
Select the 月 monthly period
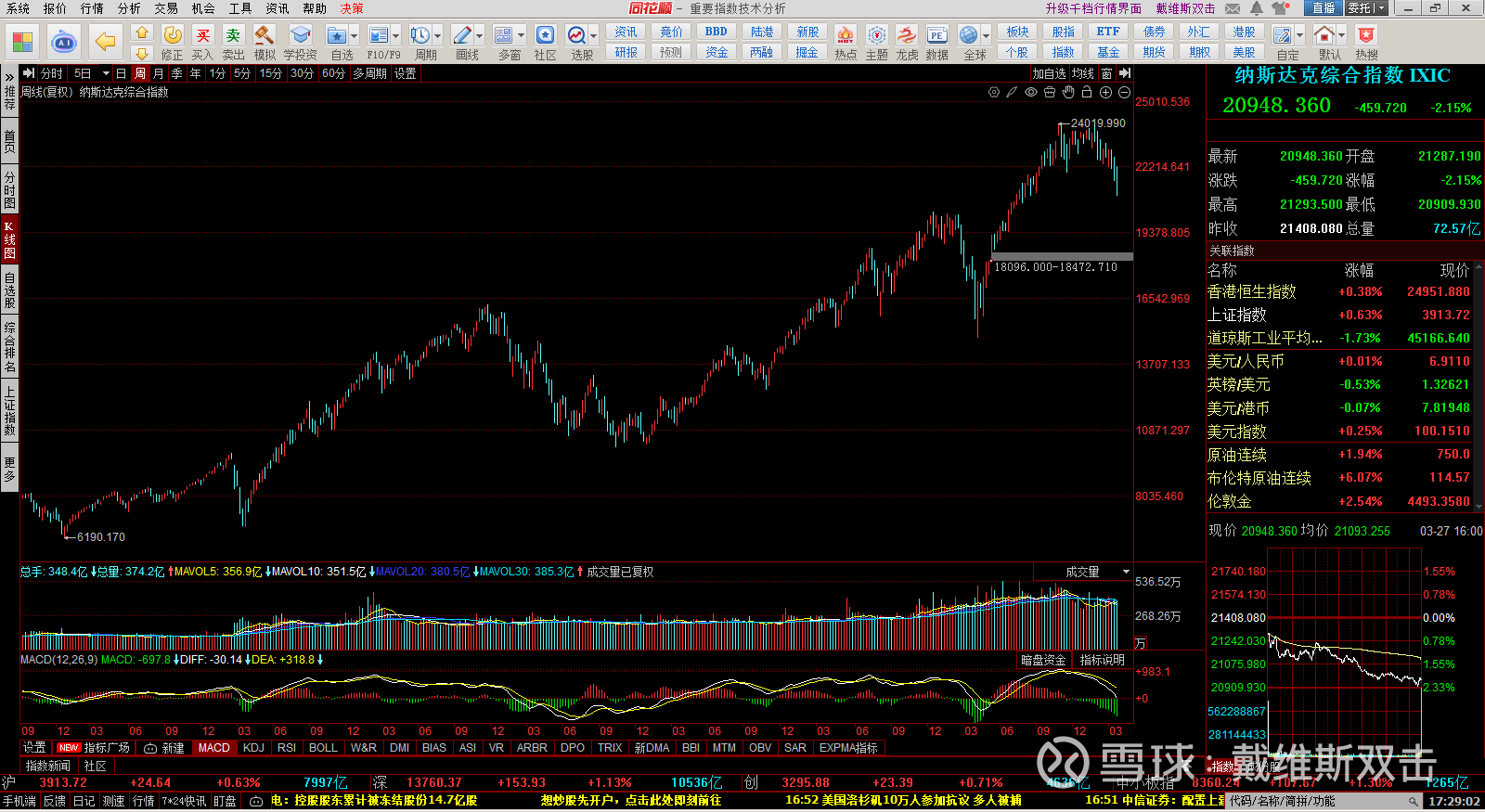click(158, 73)
